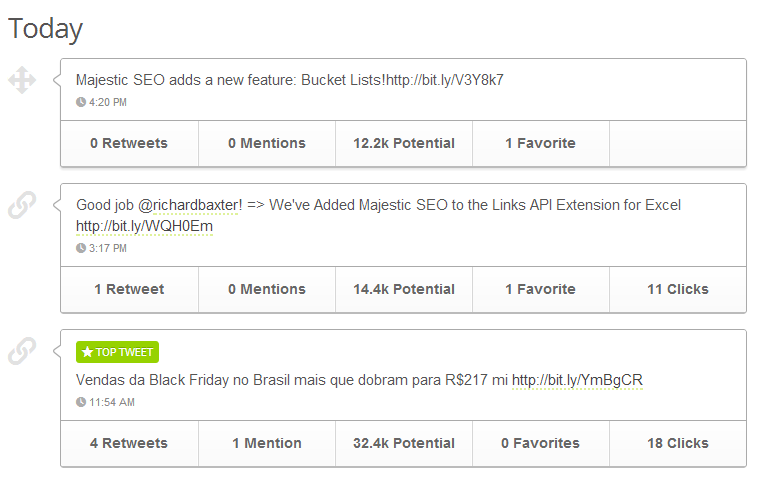
Task: Click link icon beside the Black Friday tweet
Action: tap(22, 351)
